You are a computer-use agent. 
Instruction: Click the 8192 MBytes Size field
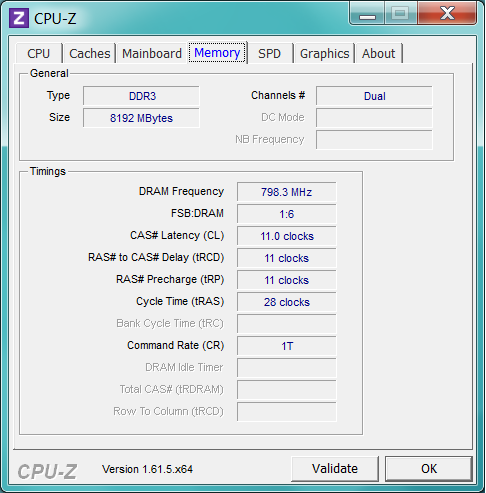[141, 118]
